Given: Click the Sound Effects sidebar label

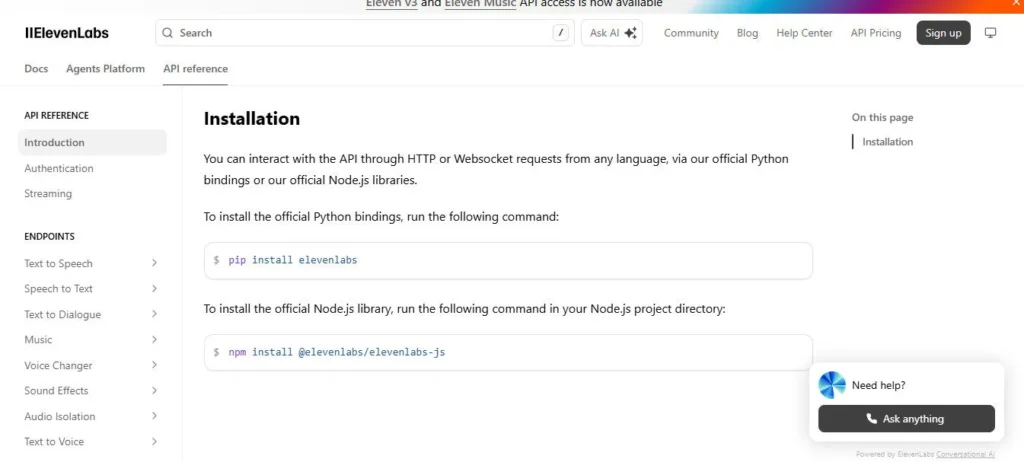Looking at the screenshot, I should 56,391.
